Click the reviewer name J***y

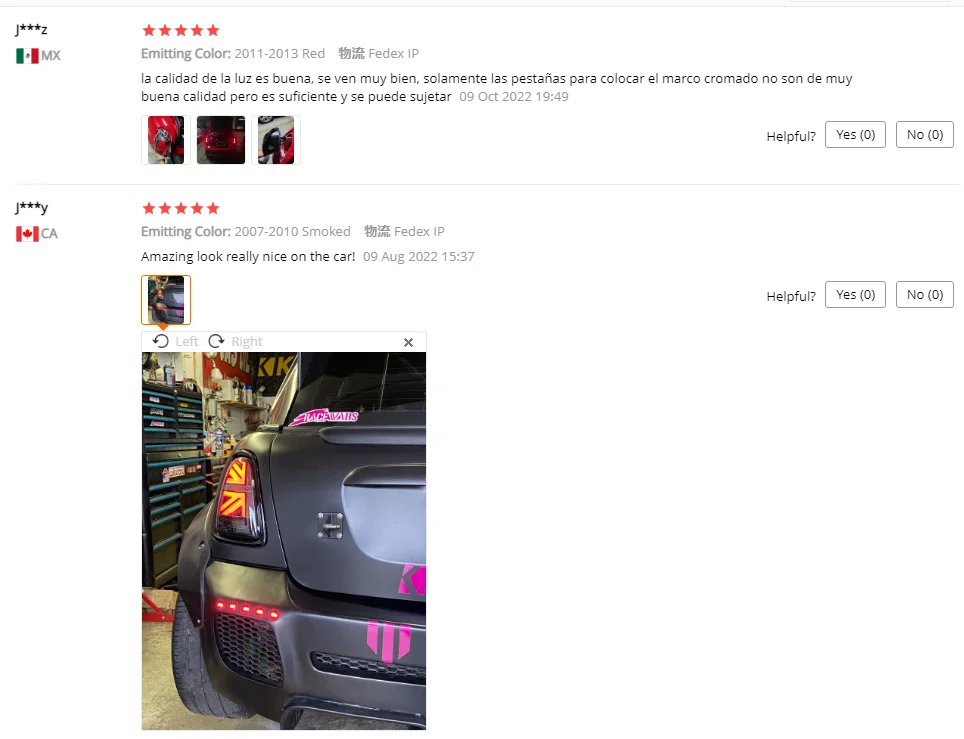coord(31,208)
